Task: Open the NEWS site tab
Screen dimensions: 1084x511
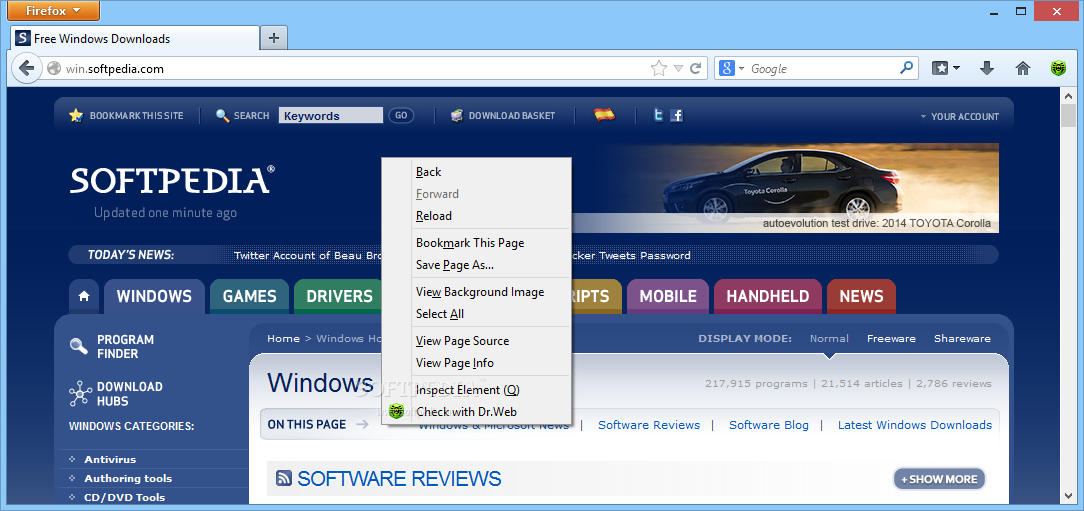Action: coord(861,296)
